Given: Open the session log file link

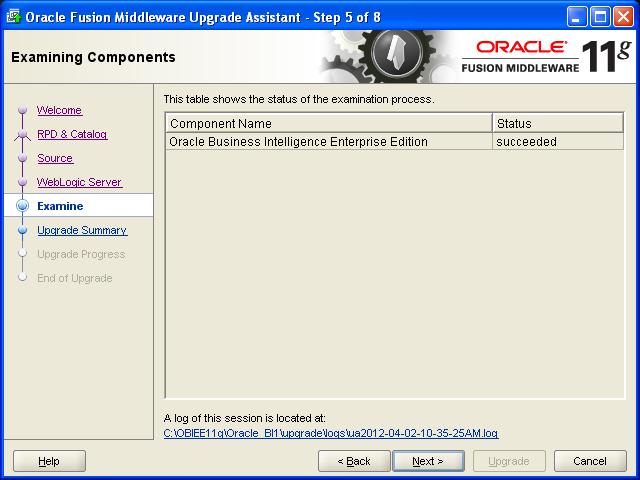Looking at the screenshot, I should click(x=331, y=433).
